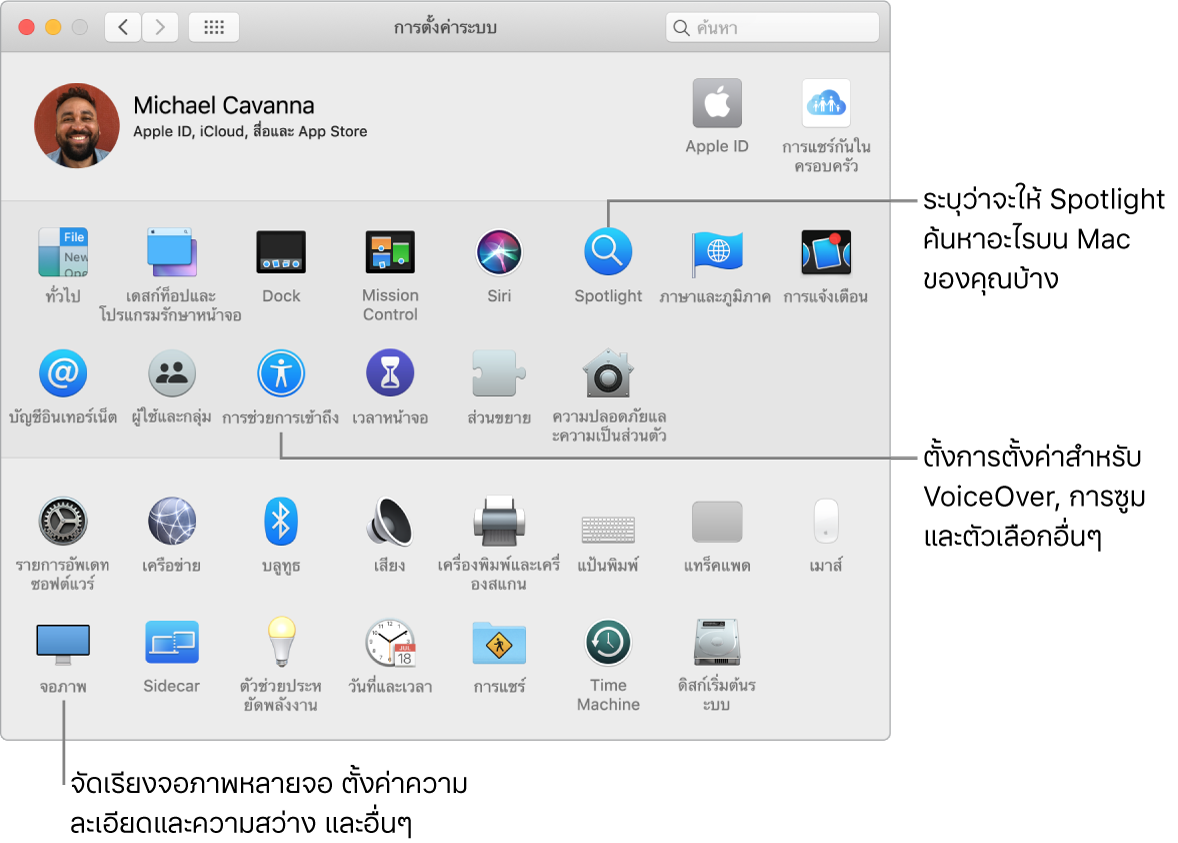The image size is (1178, 843).
Task: Open ส่วนขยาย (Extensions) puzzle icon
Action: [x=499, y=373]
